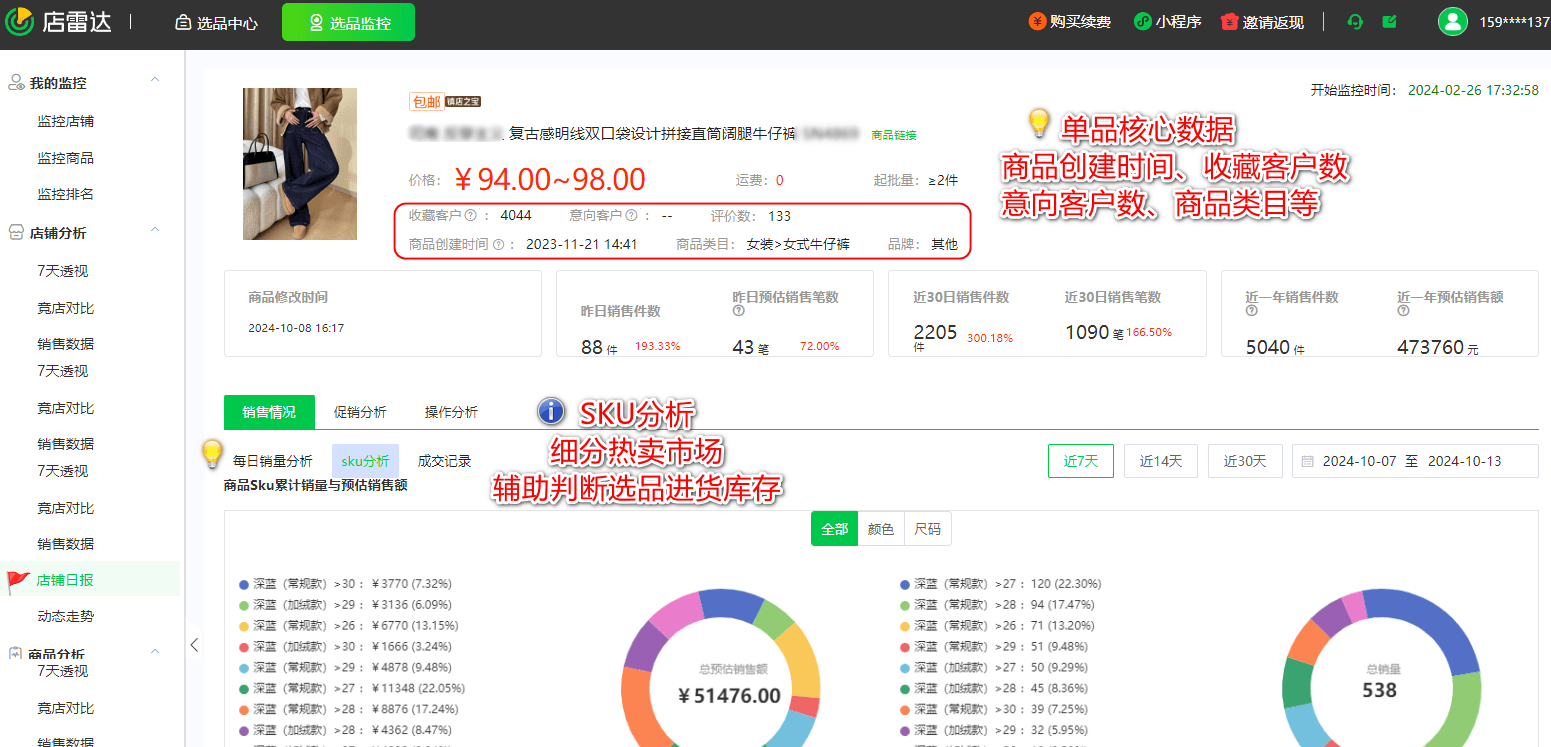Click the calendar icon in date range
Screen dimensions: 1551x747
1307,462
